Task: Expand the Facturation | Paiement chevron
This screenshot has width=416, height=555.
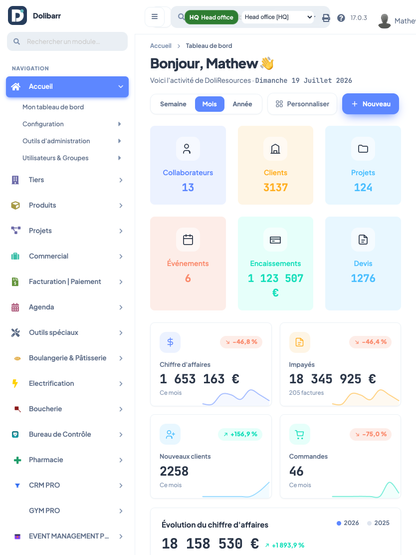Action: [x=121, y=282]
